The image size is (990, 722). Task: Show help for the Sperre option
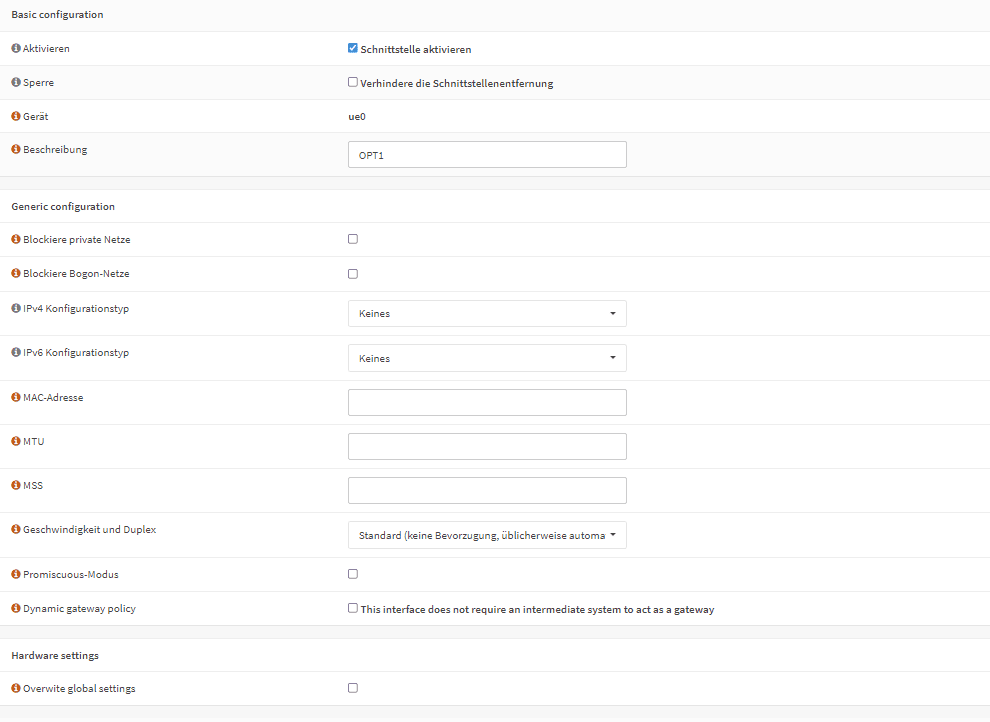tap(16, 82)
